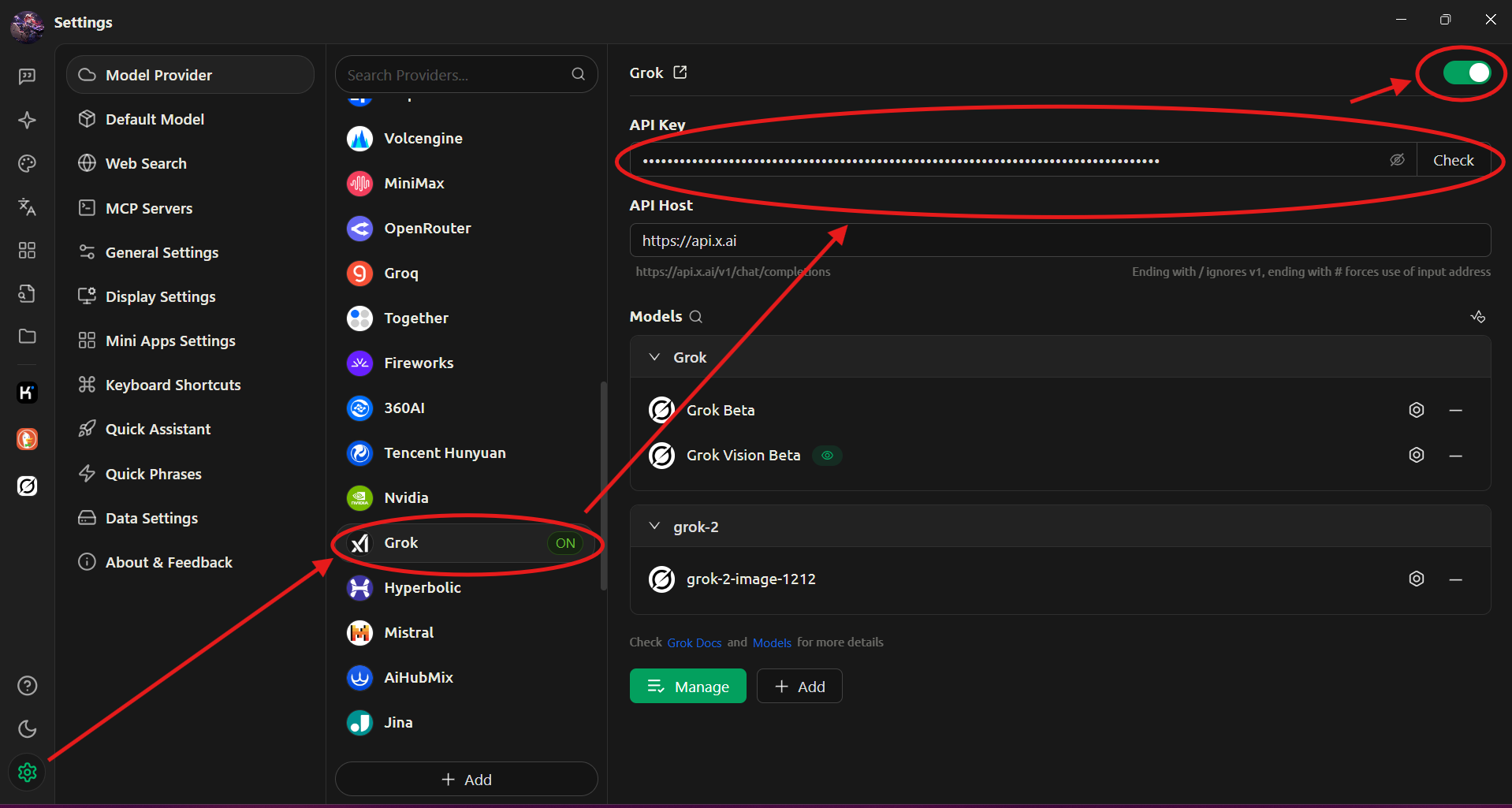Collapse the grok-2 model group
The image size is (1512, 808).
(654, 526)
